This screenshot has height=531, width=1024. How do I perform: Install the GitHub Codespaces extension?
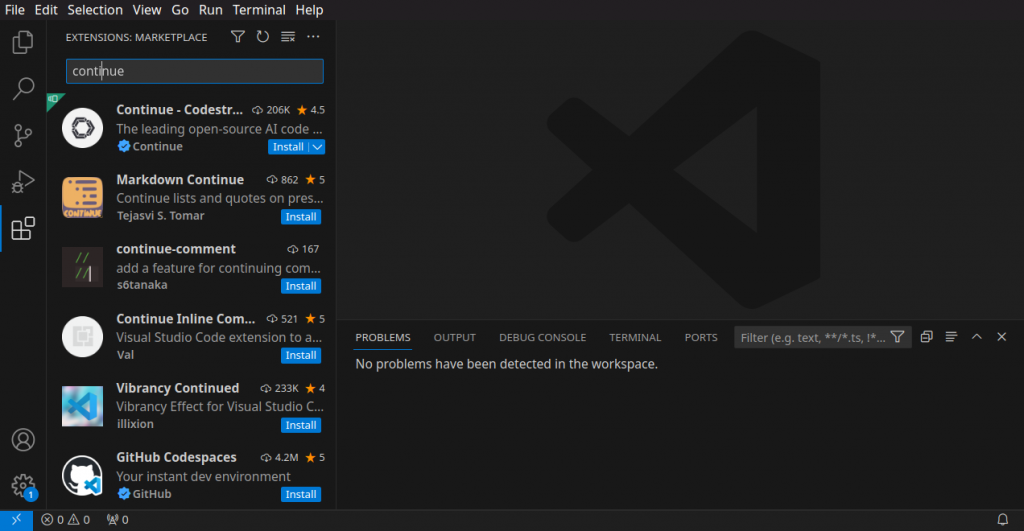[301, 494]
